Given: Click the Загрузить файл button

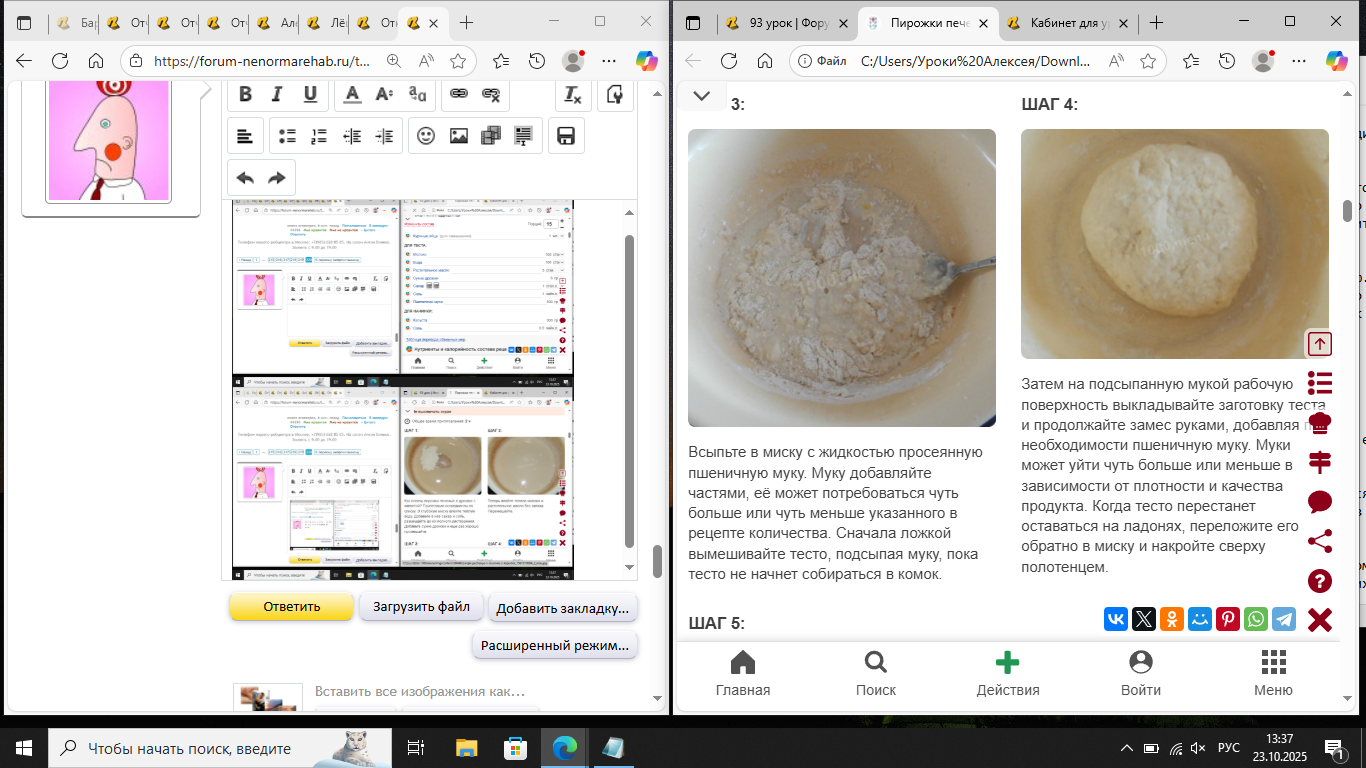Looking at the screenshot, I should (x=421, y=606).
